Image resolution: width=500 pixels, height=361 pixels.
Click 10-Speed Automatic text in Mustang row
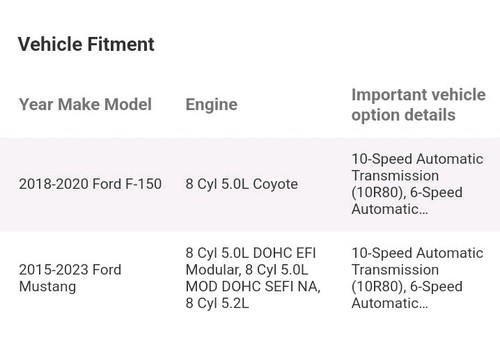(x=417, y=253)
